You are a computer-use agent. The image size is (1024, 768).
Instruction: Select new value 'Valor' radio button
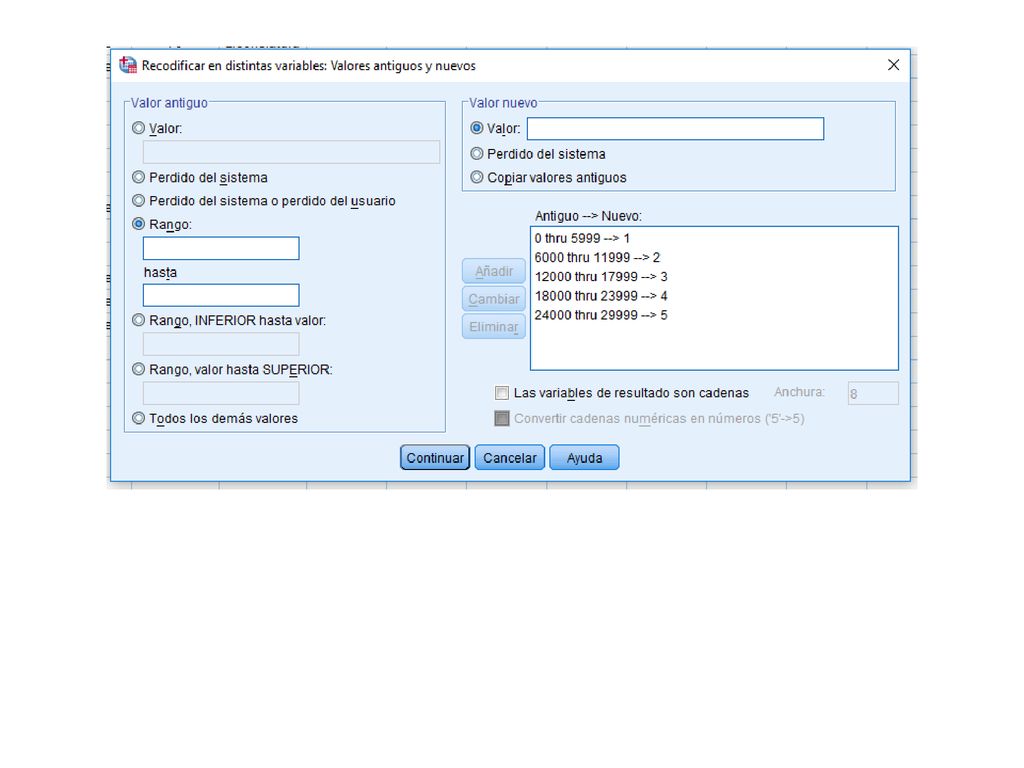click(477, 128)
